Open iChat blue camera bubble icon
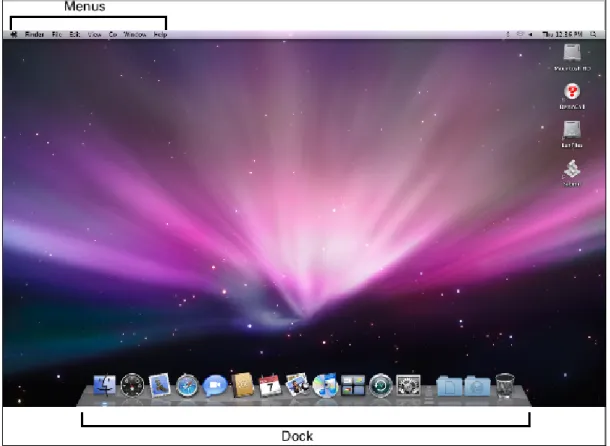This screenshot has height=446, width=610. pos(214,386)
